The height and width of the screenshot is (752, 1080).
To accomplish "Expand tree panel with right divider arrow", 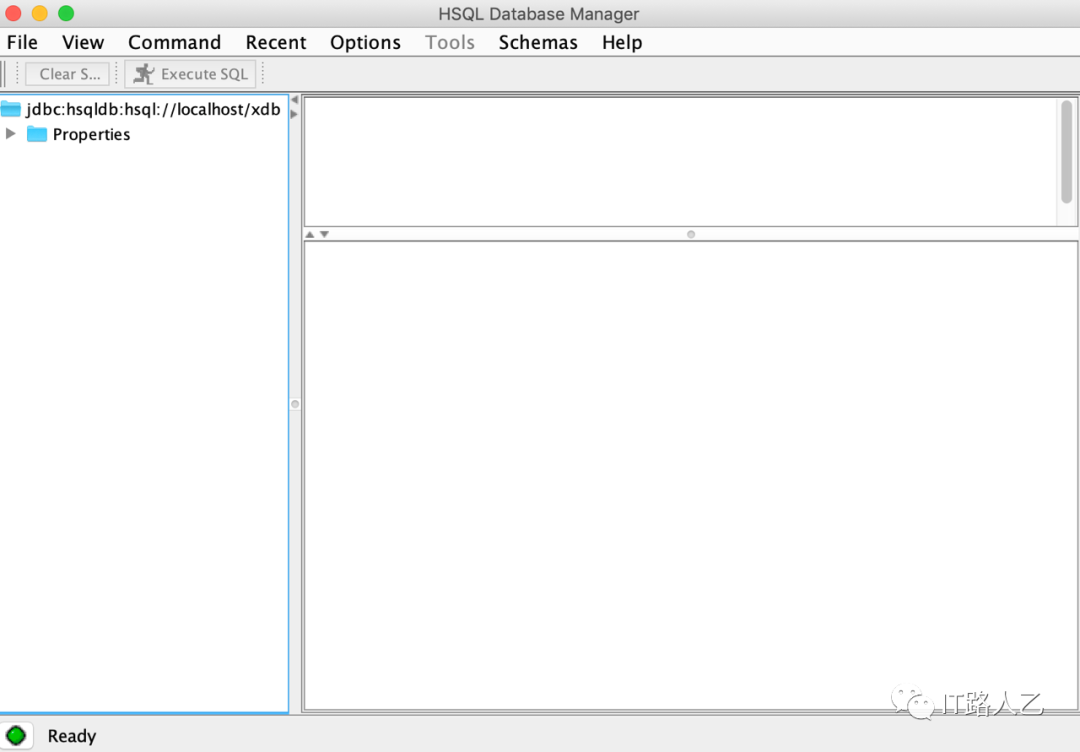I will [x=294, y=114].
